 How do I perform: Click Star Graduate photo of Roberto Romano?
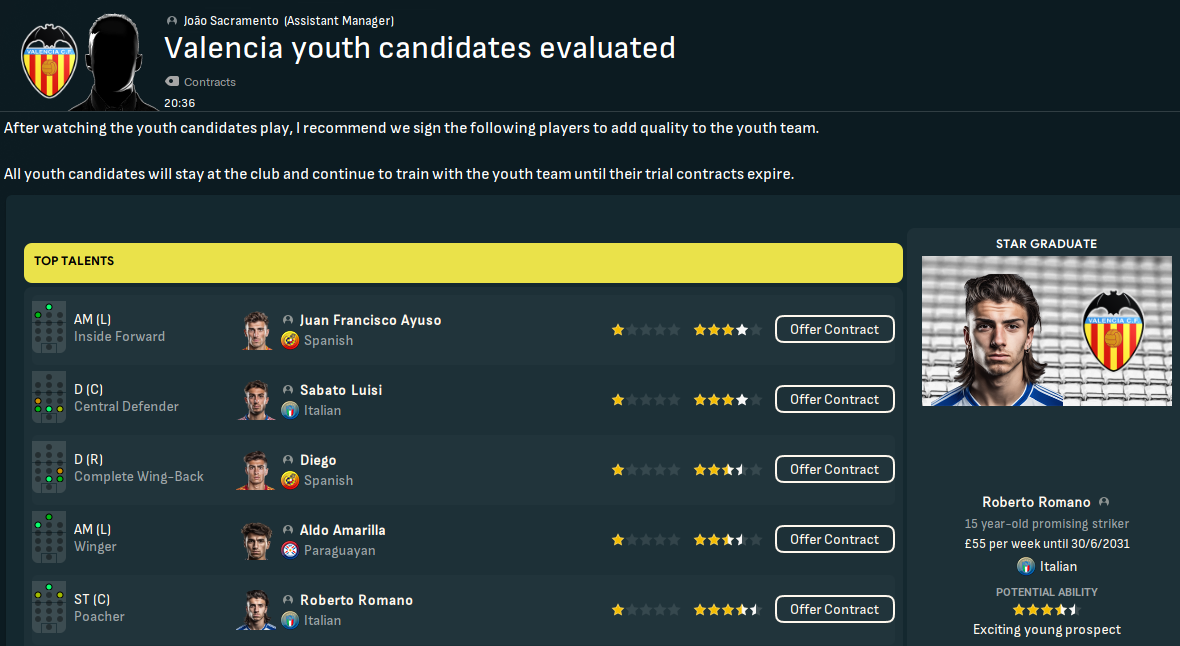pyautogui.click(x=1046, y=331)
